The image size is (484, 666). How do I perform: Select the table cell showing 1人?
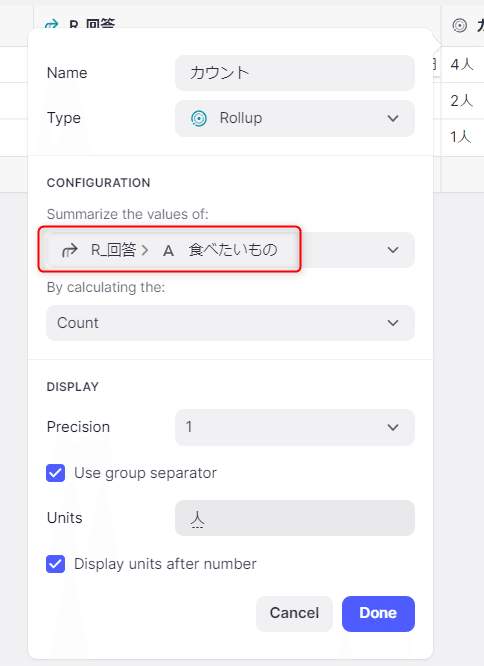[463, 137]
